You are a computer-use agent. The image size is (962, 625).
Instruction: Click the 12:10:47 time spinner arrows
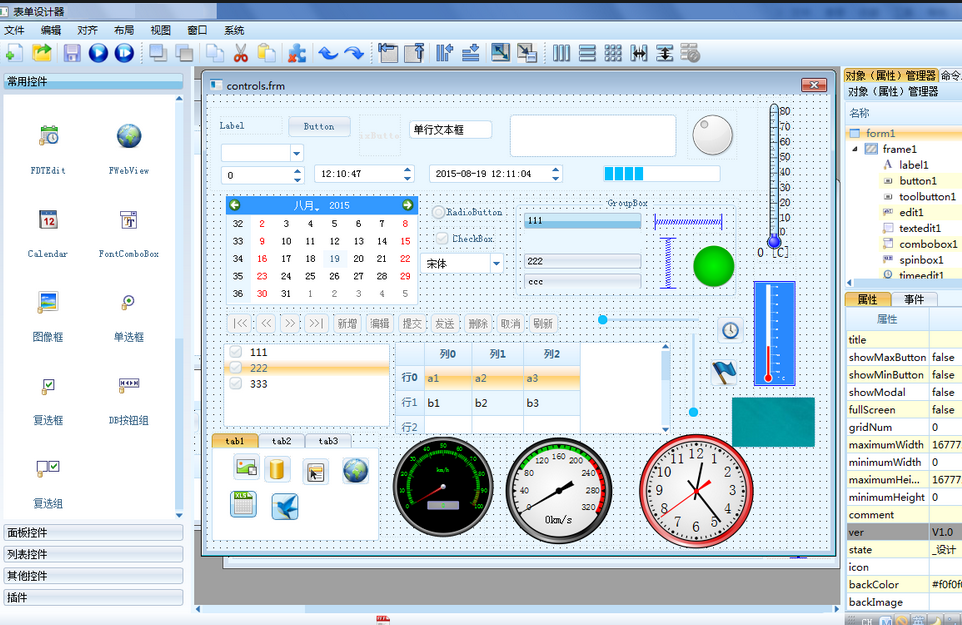(407, 174)
